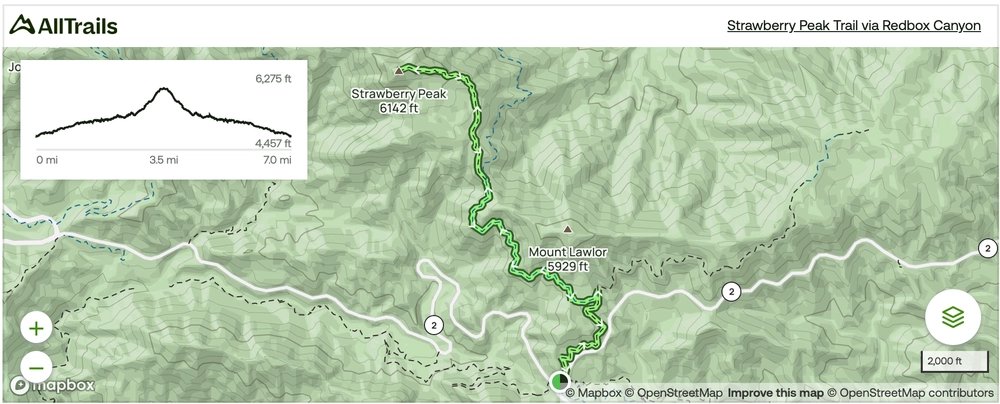Zoom in with the plus button
This screenshot has height=404, width=1000.
pos(36,329)
